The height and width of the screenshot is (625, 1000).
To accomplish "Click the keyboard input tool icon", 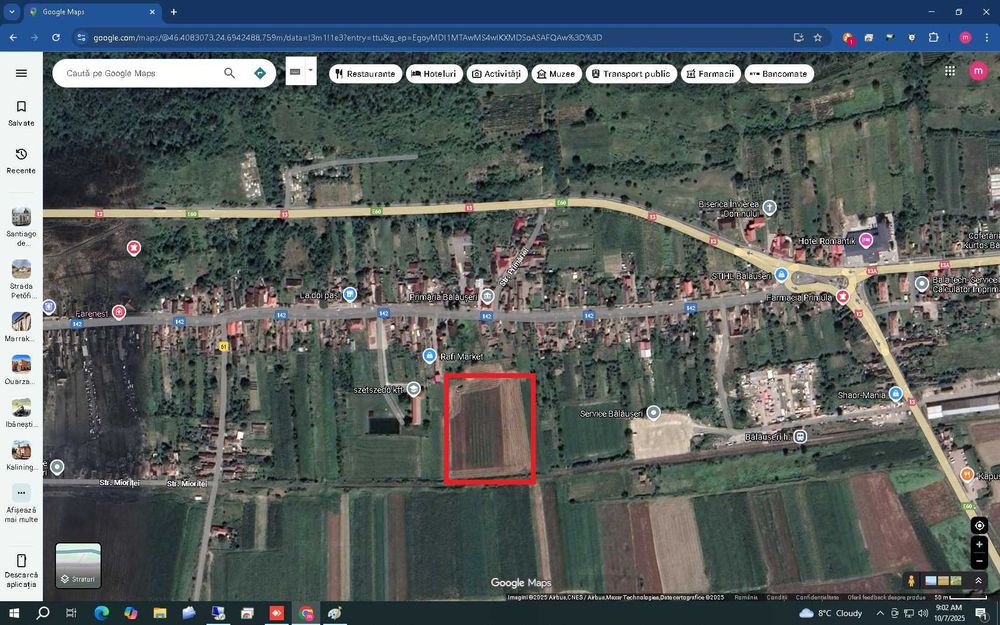I will [x=295, y=72].
